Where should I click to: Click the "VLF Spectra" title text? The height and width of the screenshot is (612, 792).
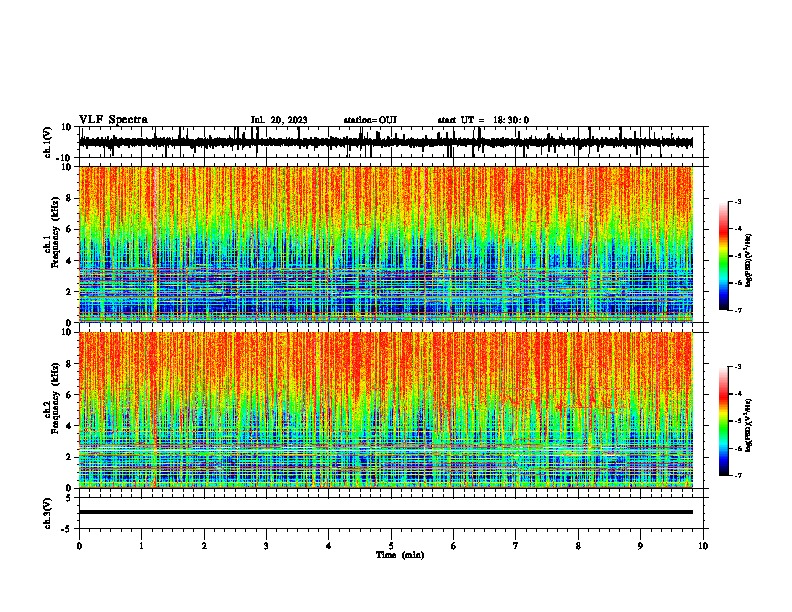click(113, 120)
